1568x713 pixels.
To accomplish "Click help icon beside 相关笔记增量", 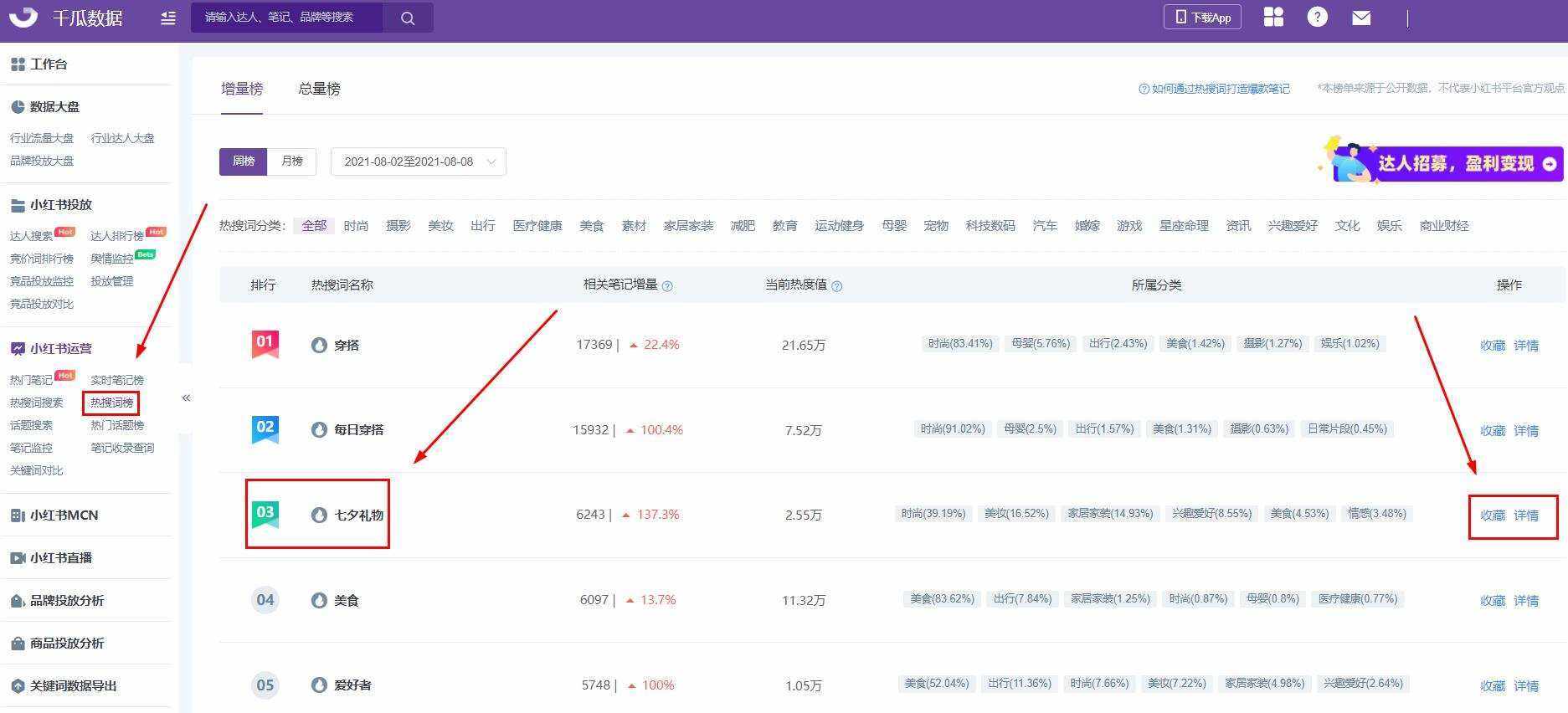I will [x=667, y=286].
